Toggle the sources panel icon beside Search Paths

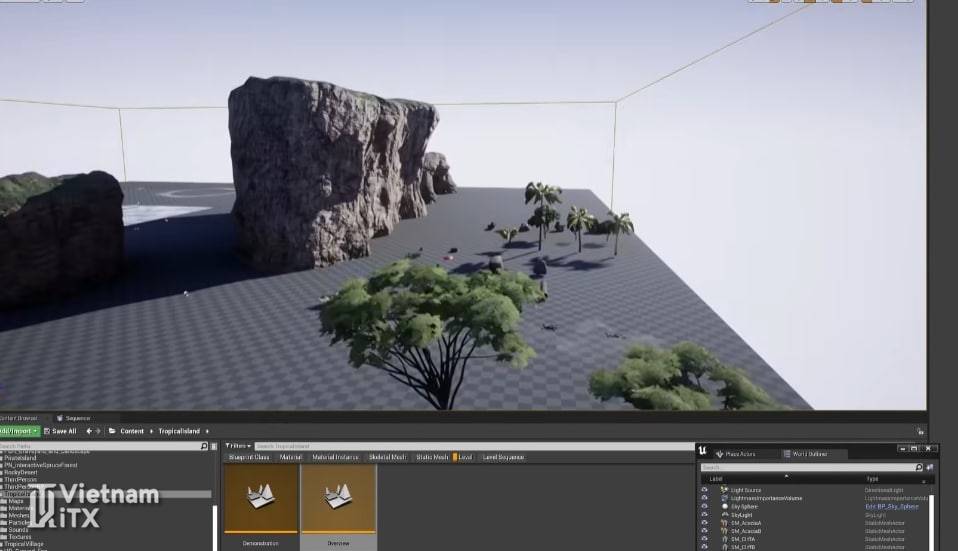click(214, 447)
